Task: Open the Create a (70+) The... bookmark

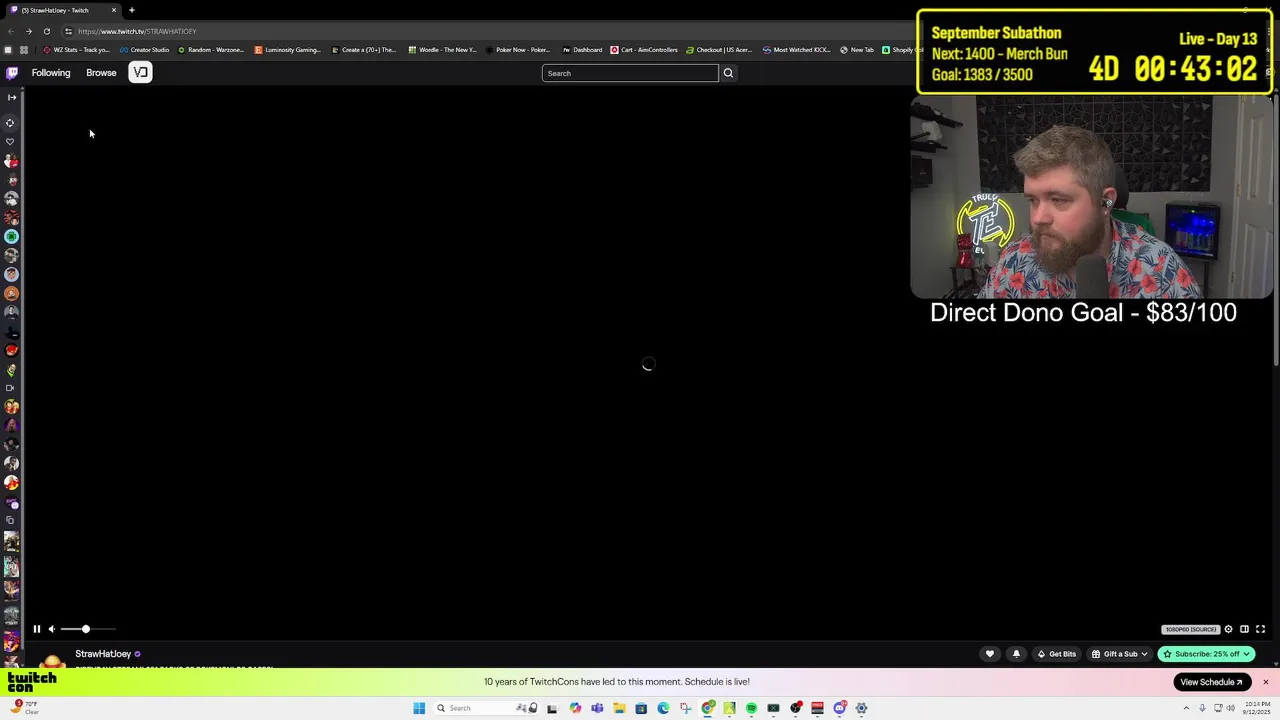Action: (365, 50)
